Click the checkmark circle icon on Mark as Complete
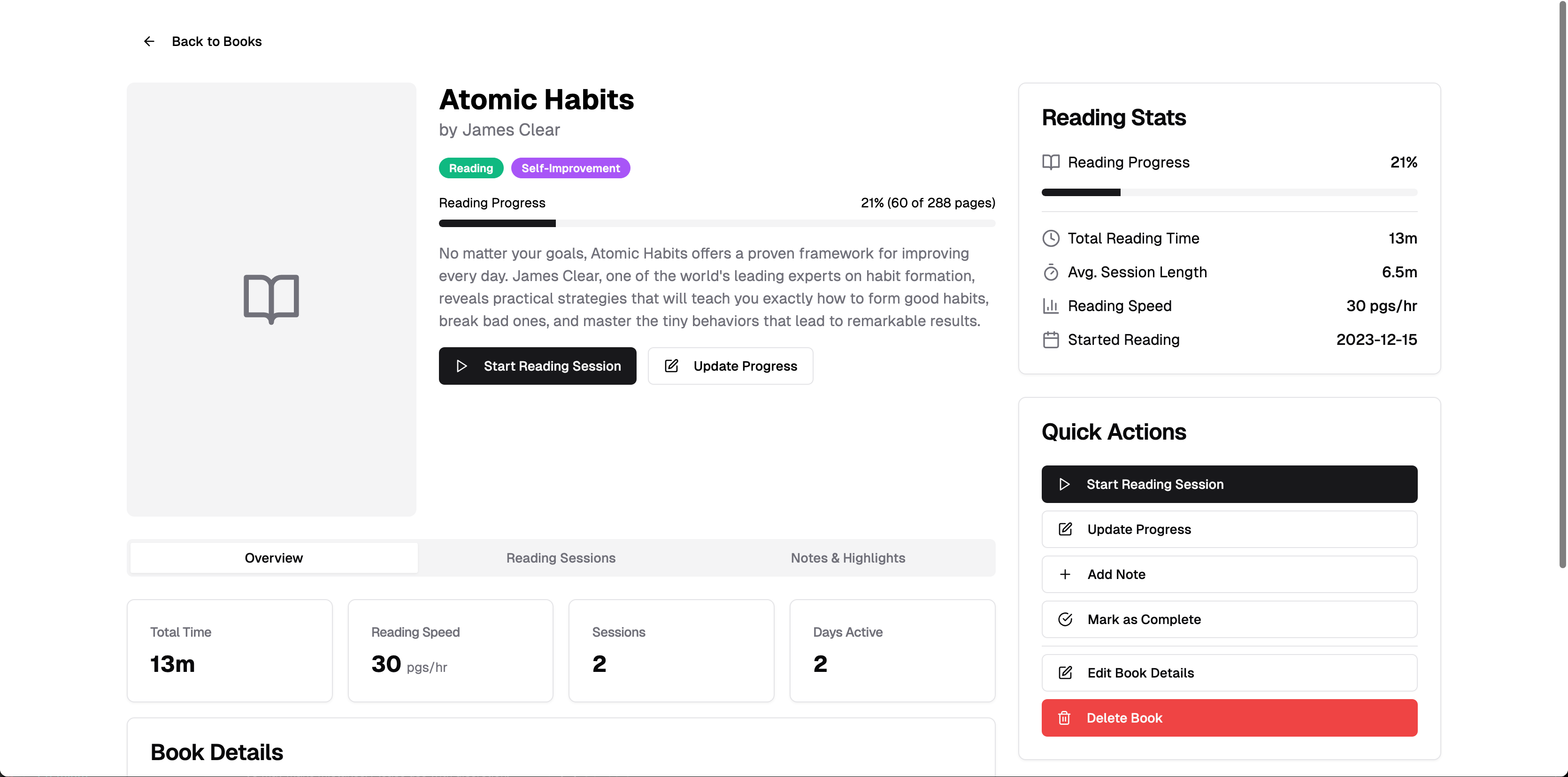 [1065, 619]
